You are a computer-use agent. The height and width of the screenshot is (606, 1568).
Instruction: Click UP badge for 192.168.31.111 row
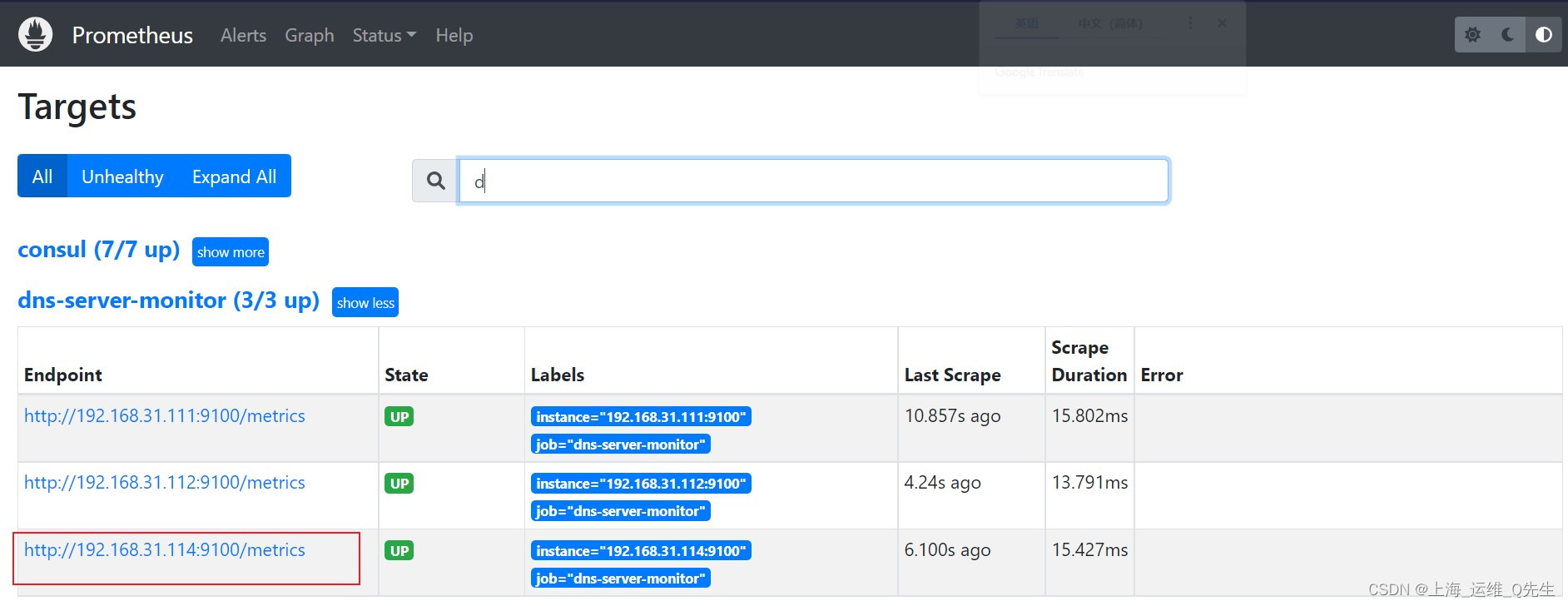[x=399, y=417]
